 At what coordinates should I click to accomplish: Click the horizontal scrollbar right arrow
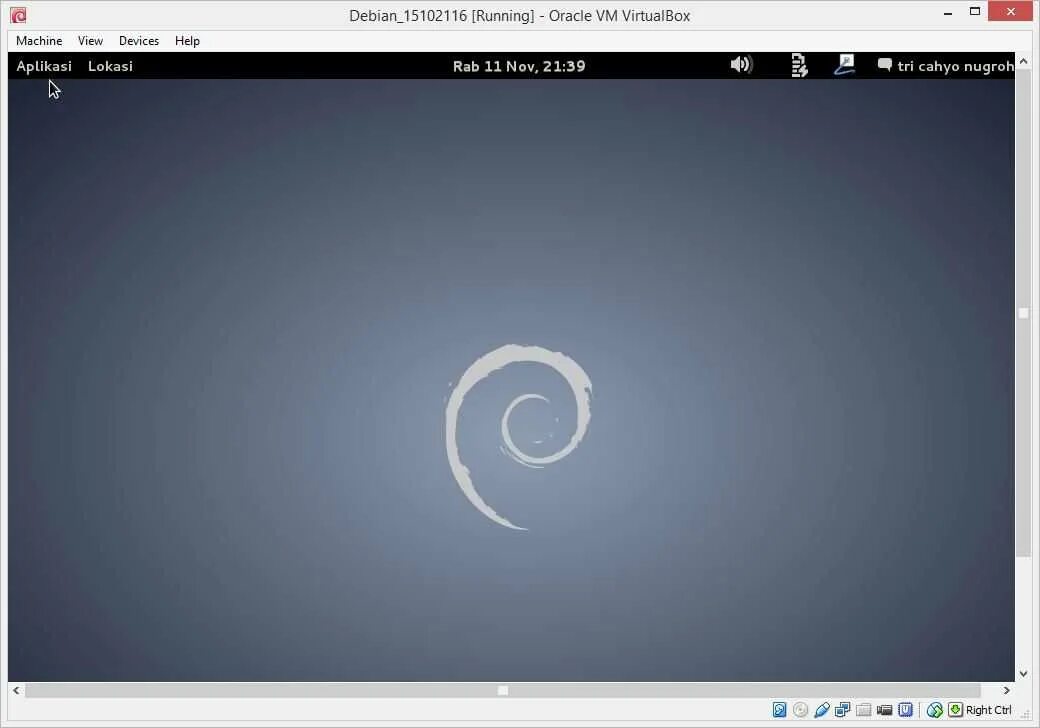pos(1006,690)
